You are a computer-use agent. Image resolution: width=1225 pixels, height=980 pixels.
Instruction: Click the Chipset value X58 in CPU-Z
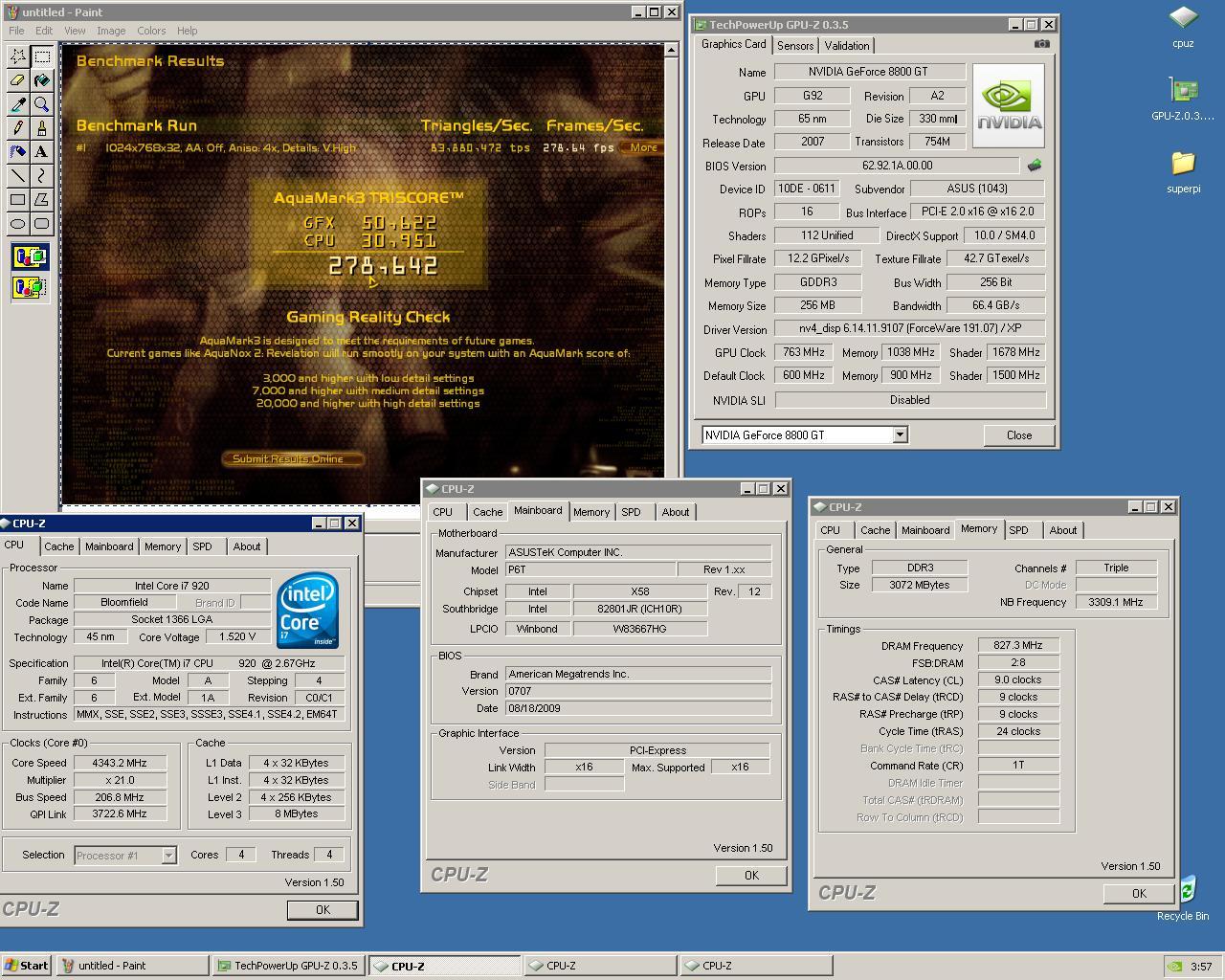640,591
